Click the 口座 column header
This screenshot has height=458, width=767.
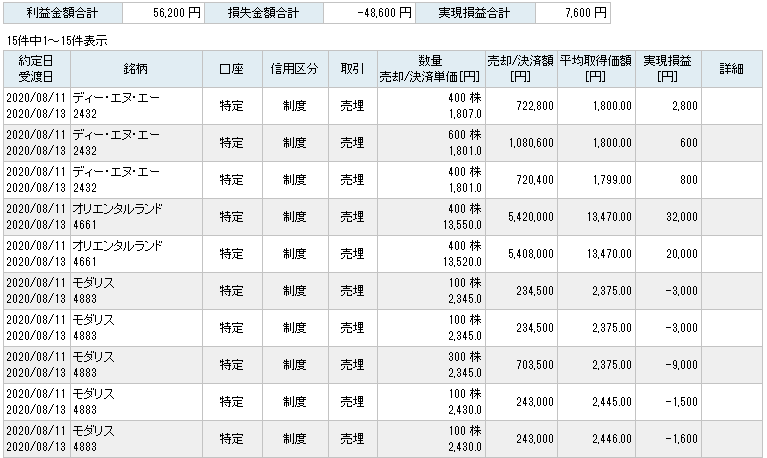pyautogui.click(x=232, y=69)
